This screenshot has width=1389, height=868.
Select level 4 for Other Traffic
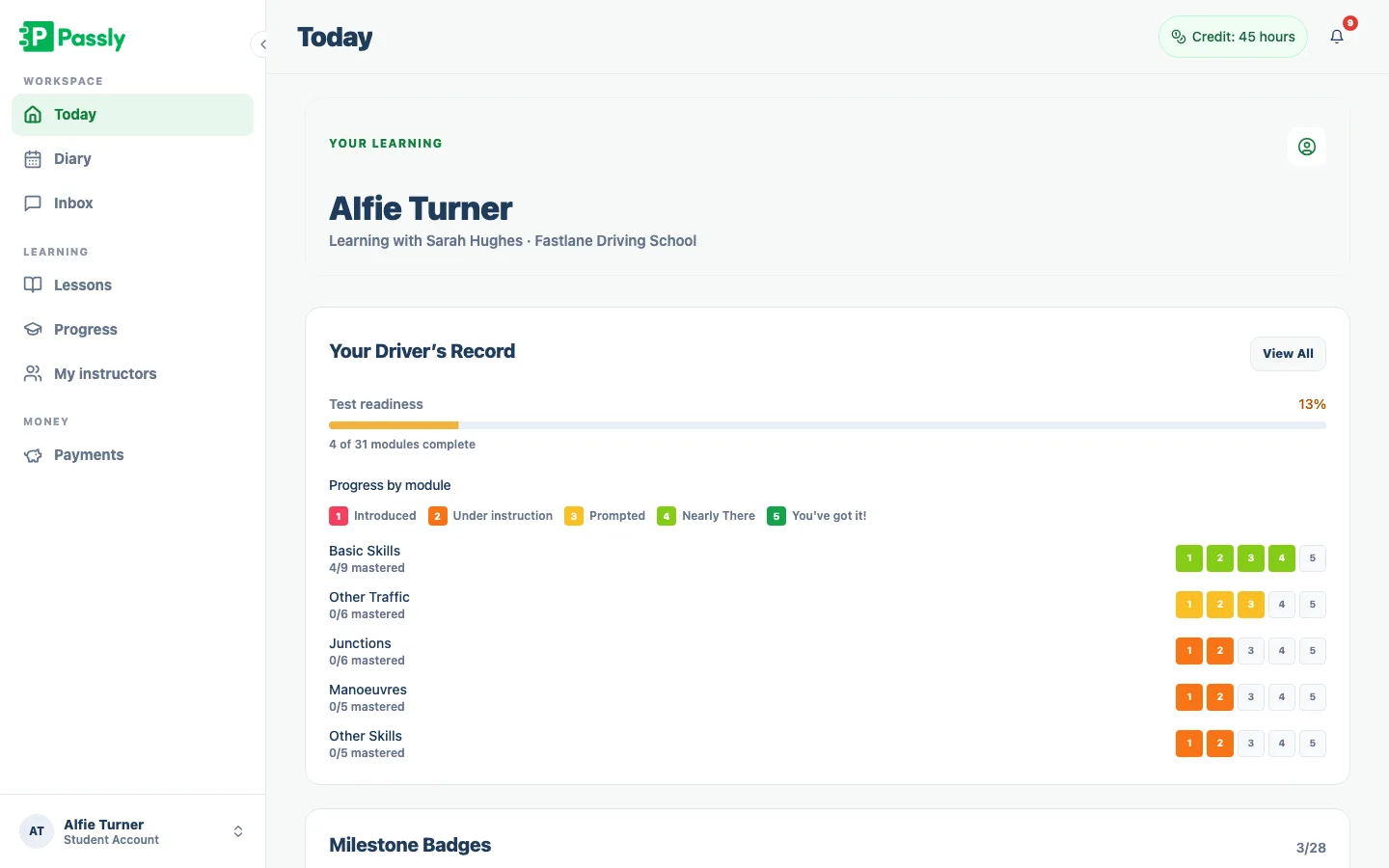pos(1282,605)
